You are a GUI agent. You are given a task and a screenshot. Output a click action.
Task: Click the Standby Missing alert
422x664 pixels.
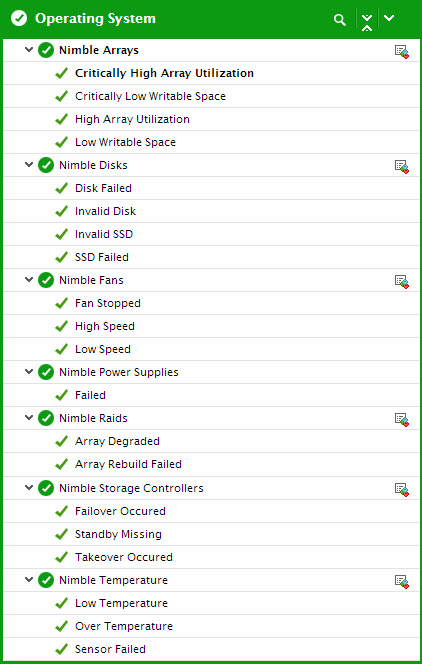pyautogui.click(x=118, y=534)
